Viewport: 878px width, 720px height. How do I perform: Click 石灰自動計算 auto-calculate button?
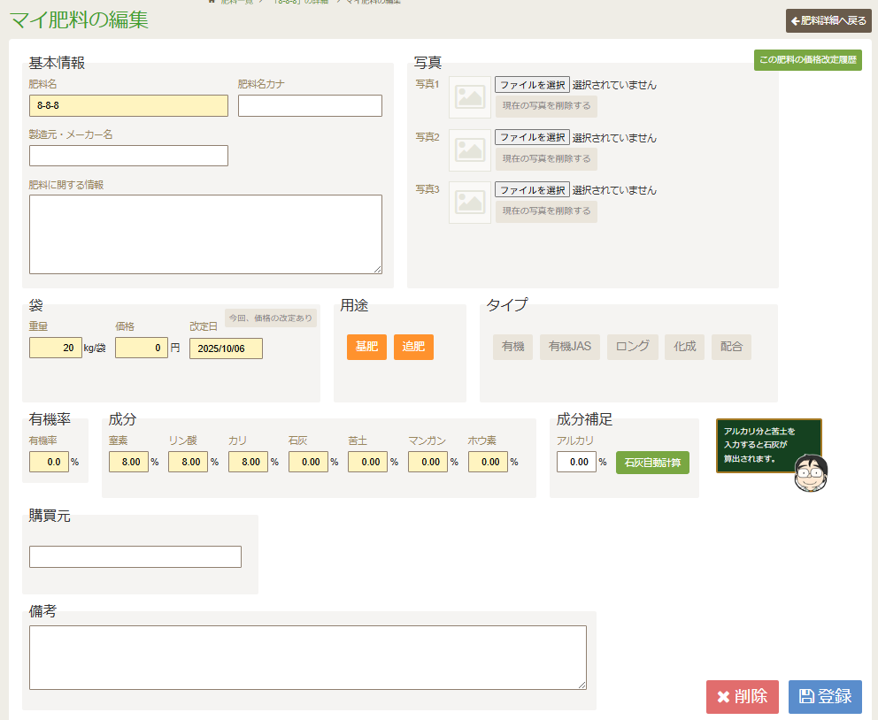tap(652, 463)
